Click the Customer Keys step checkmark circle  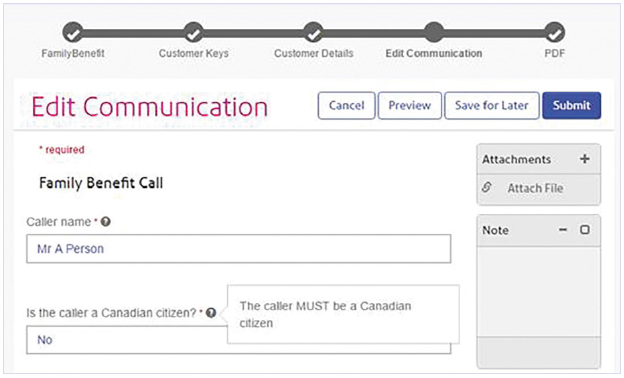coord(193,33)
